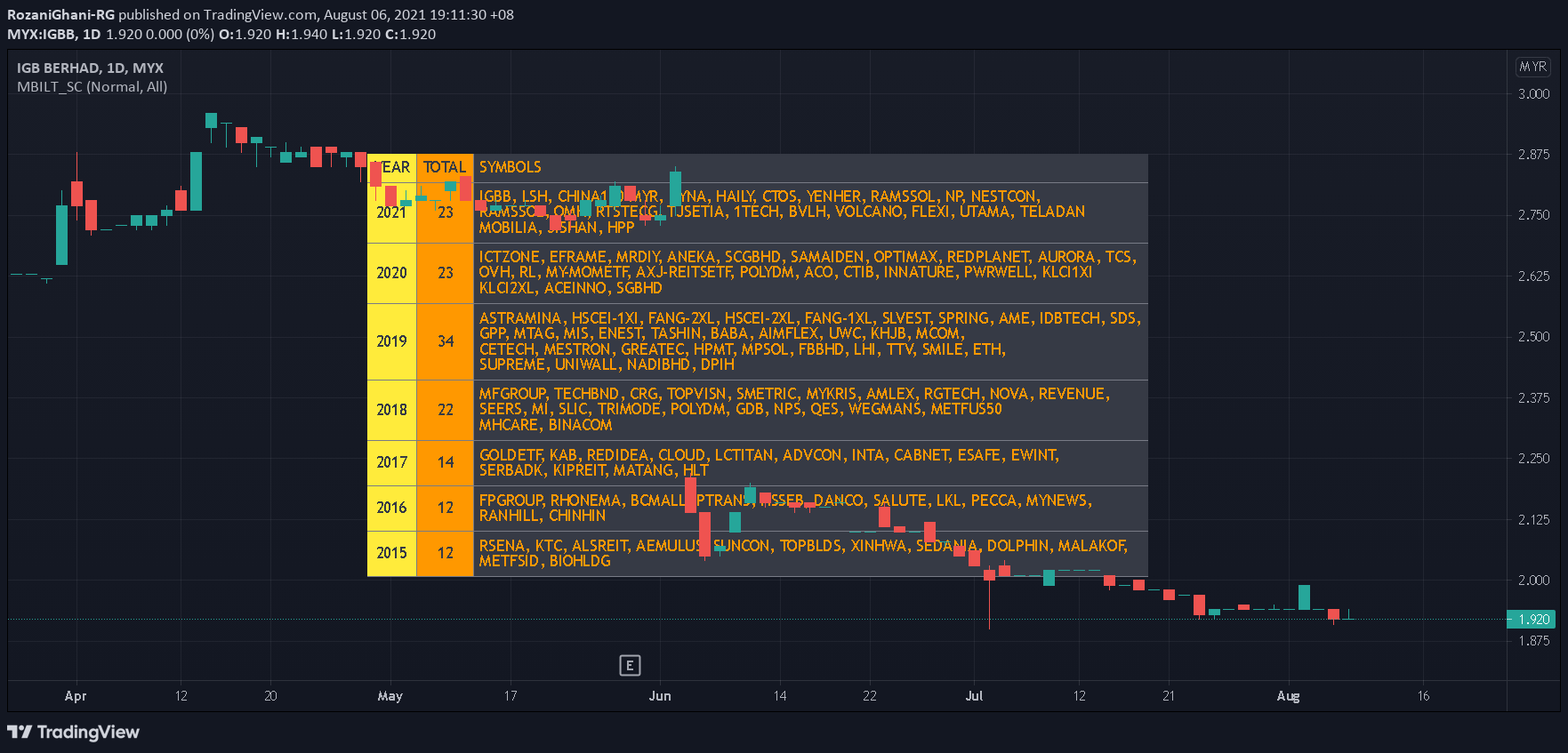Image resolution: width=1568 pixels, height=753 pixels.
Task: Click the ICTZONE symbol list for 2020
Action: tap(810, 273)
